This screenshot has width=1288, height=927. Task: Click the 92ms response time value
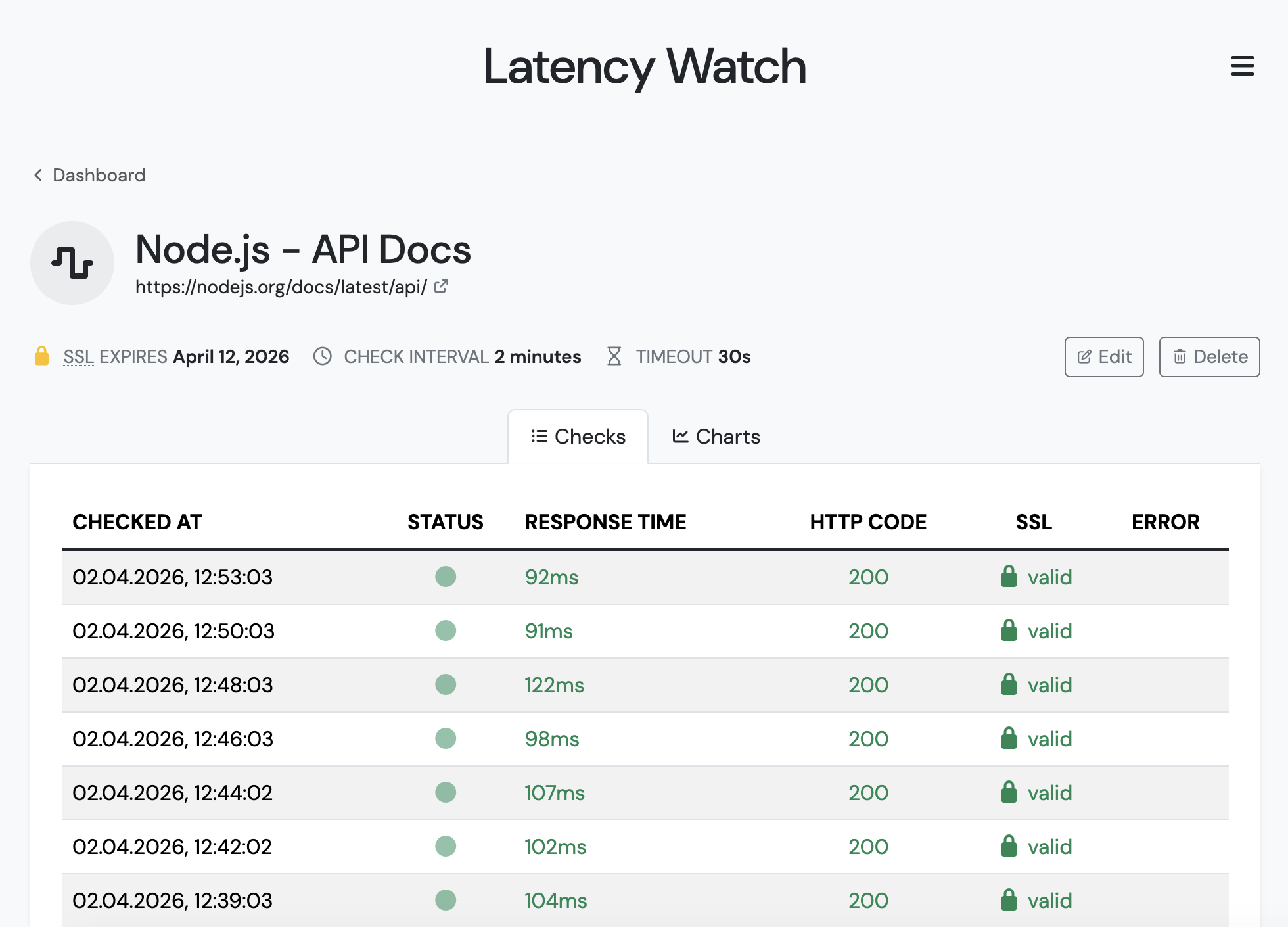pyautogui.click(x=551, y=577)
